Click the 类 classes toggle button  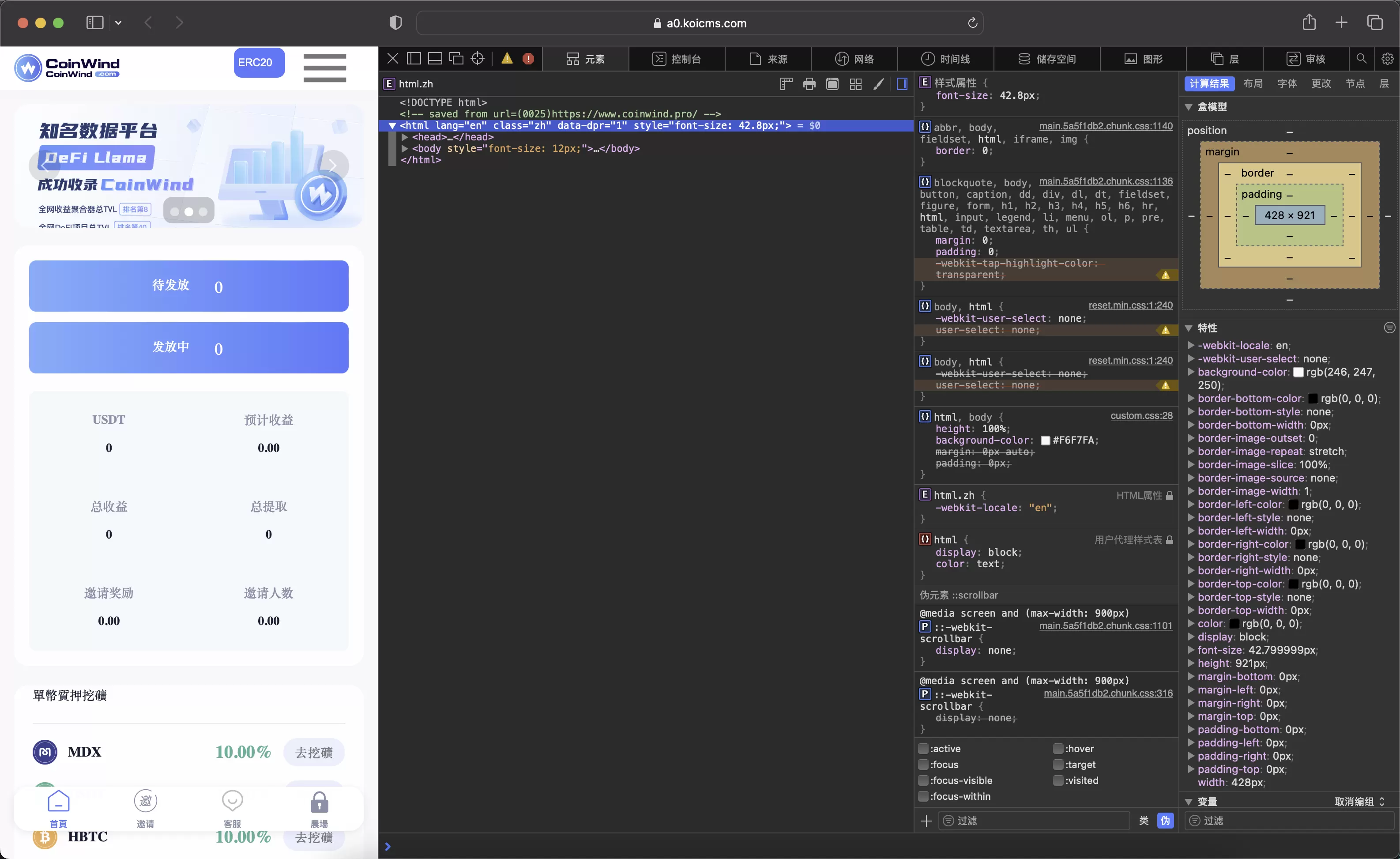(1144, 820)
